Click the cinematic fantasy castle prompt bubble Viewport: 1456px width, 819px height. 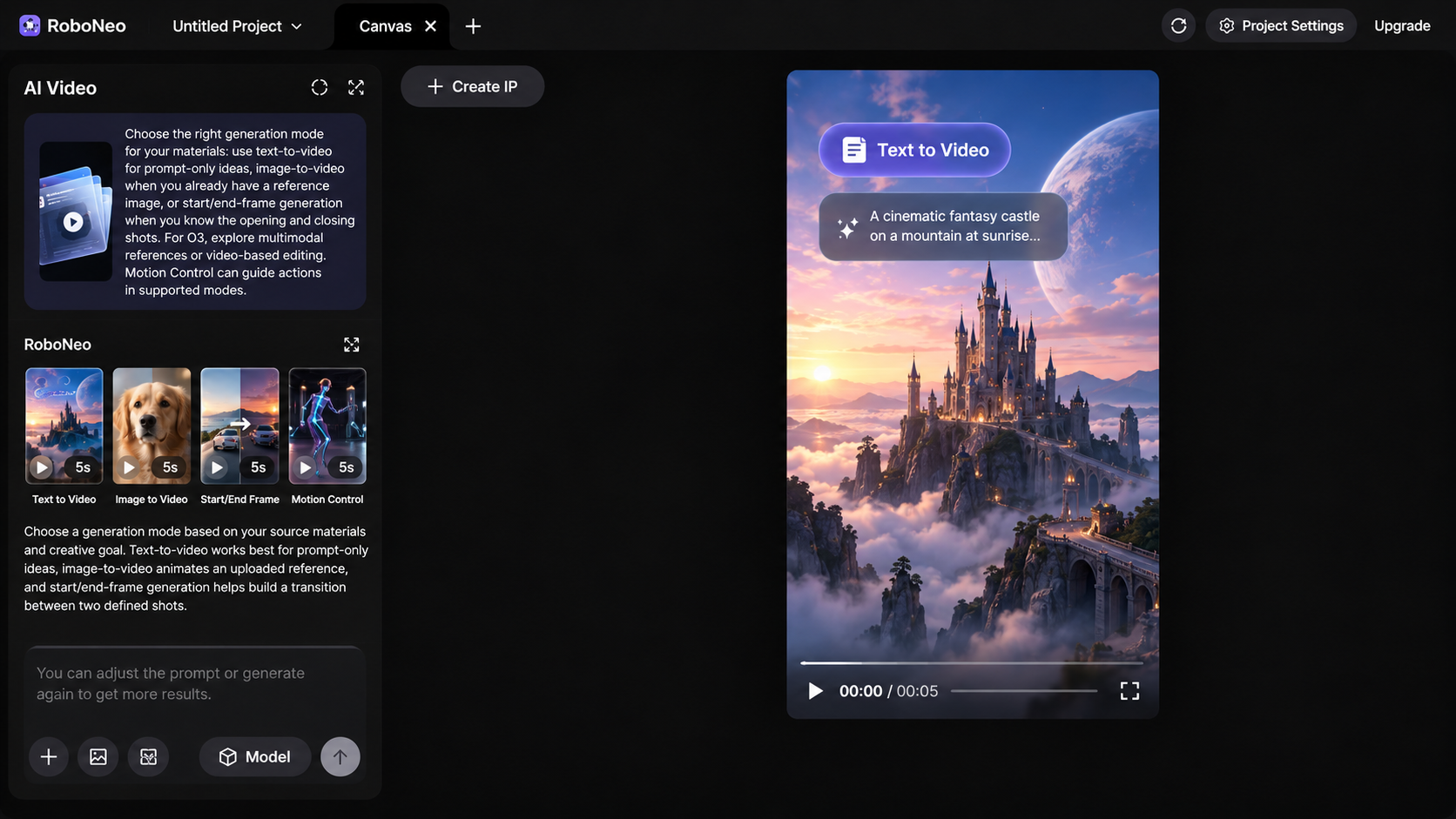click(943, 226)
